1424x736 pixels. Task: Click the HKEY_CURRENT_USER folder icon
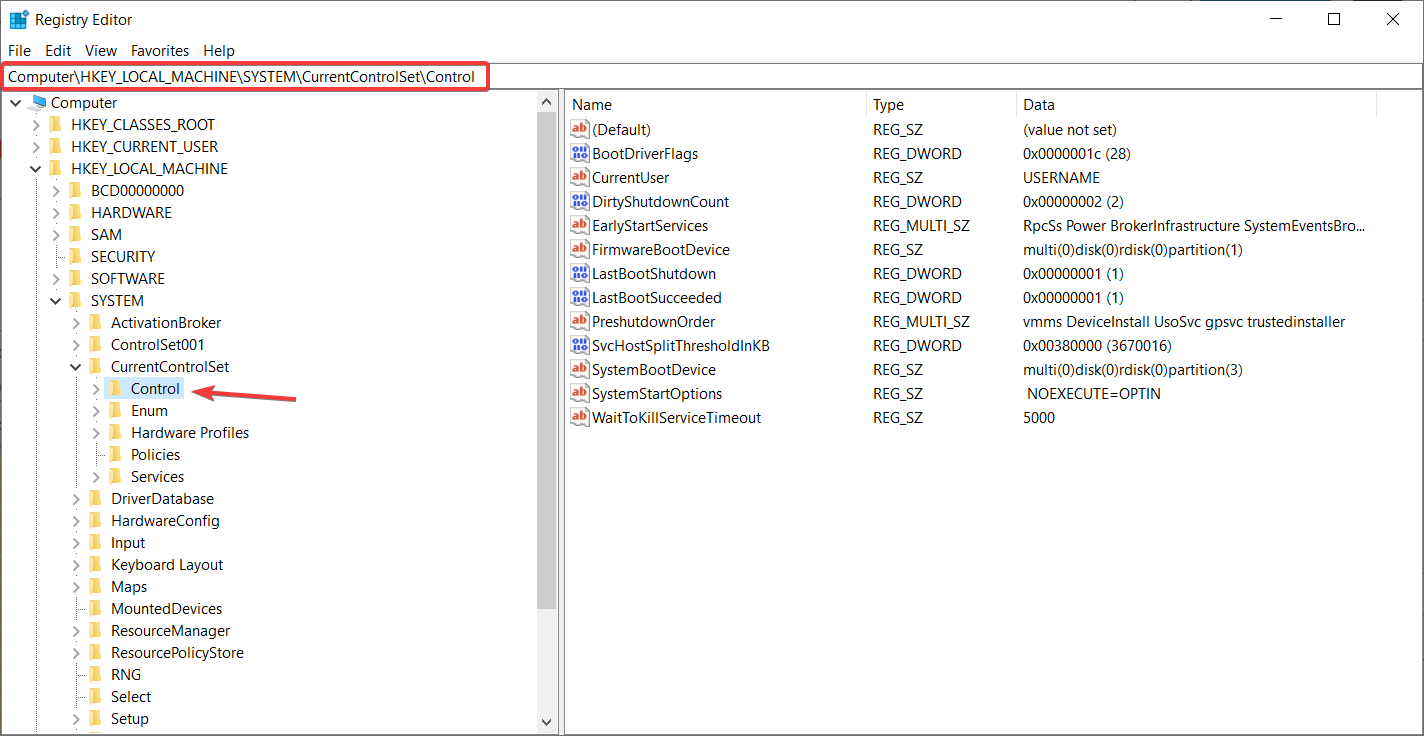click(57, 146)
